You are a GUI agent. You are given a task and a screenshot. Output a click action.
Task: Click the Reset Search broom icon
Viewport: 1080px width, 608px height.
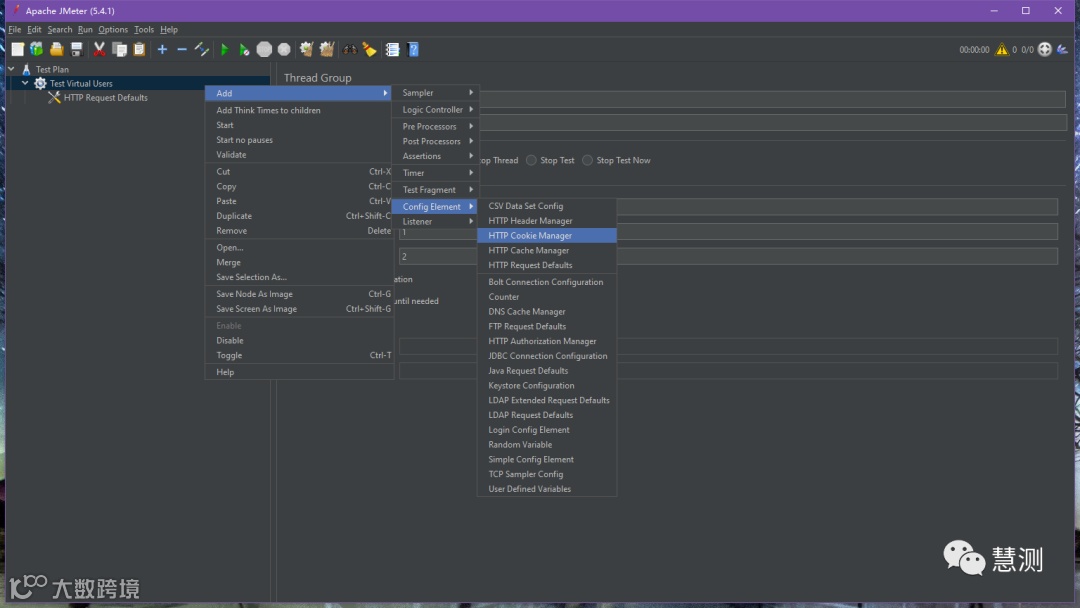click(x=370, y=50)
